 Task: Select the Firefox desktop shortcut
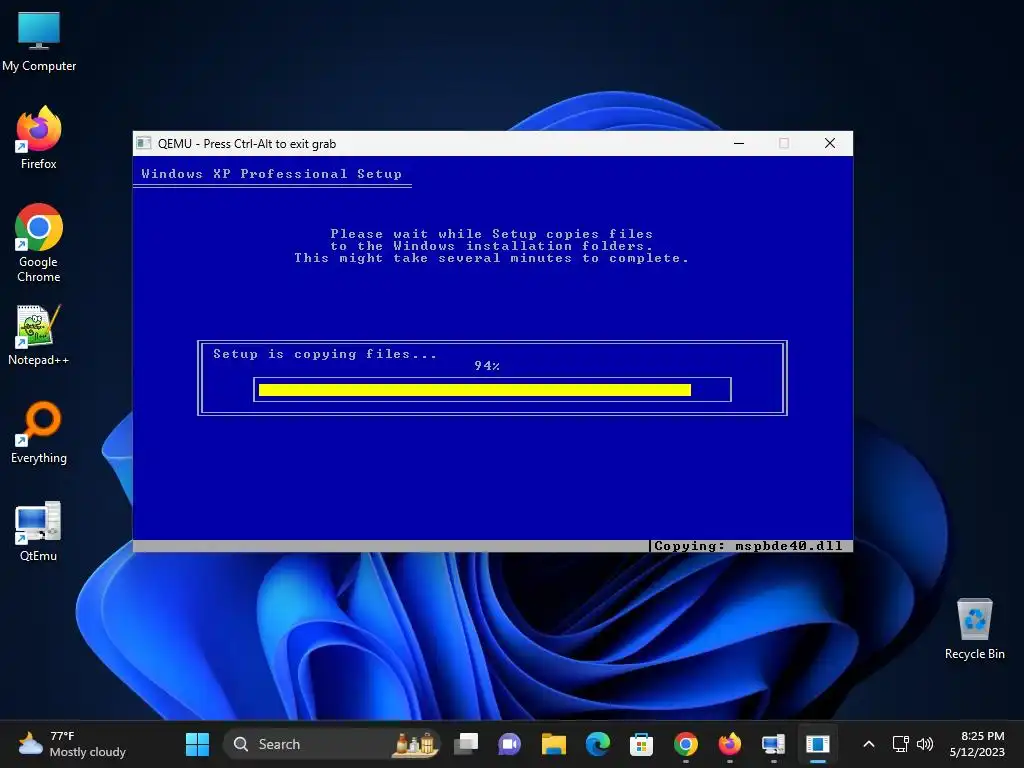pyautogui.click(x=39, y=138)
